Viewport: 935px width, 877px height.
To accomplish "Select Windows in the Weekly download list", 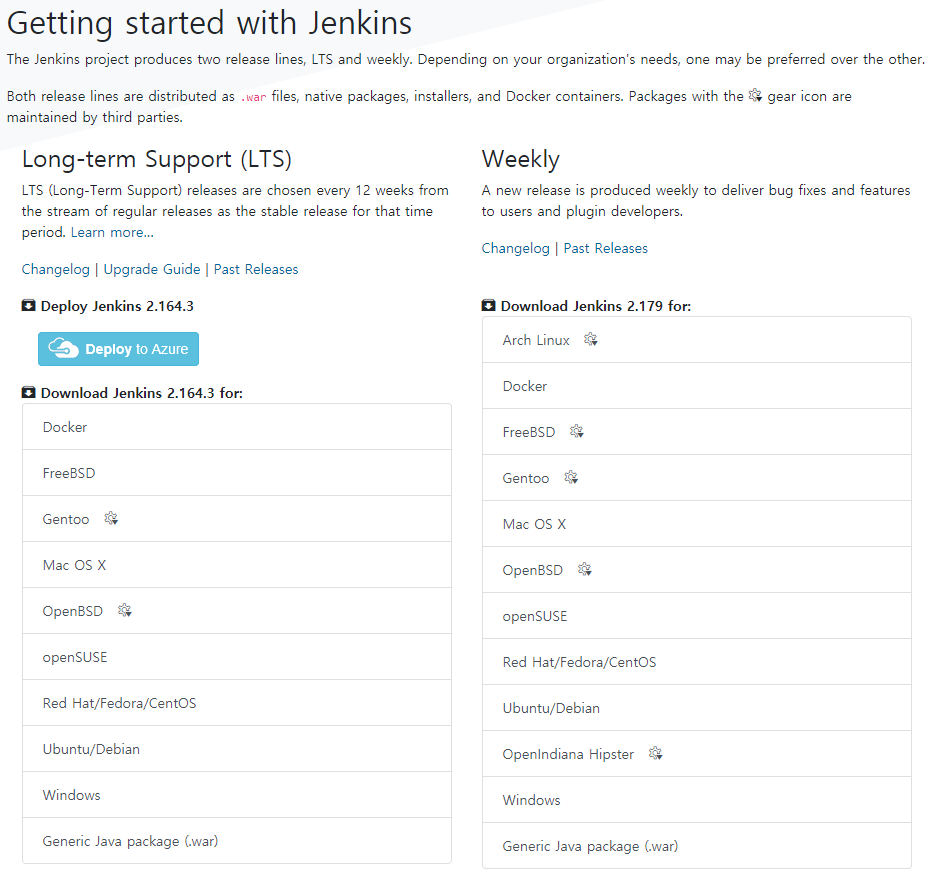I will point(697,799).
